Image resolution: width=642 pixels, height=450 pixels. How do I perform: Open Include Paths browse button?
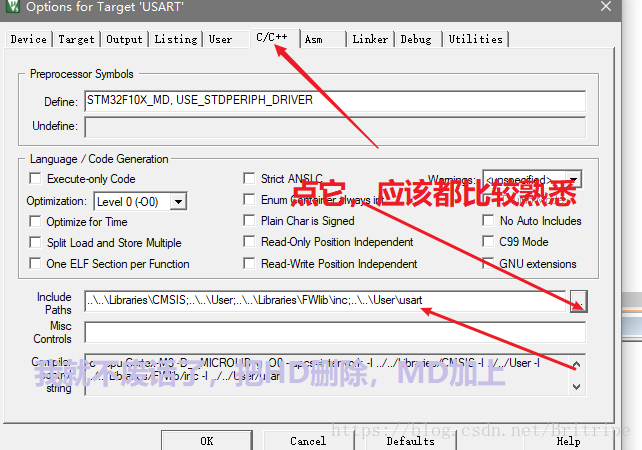579,301
